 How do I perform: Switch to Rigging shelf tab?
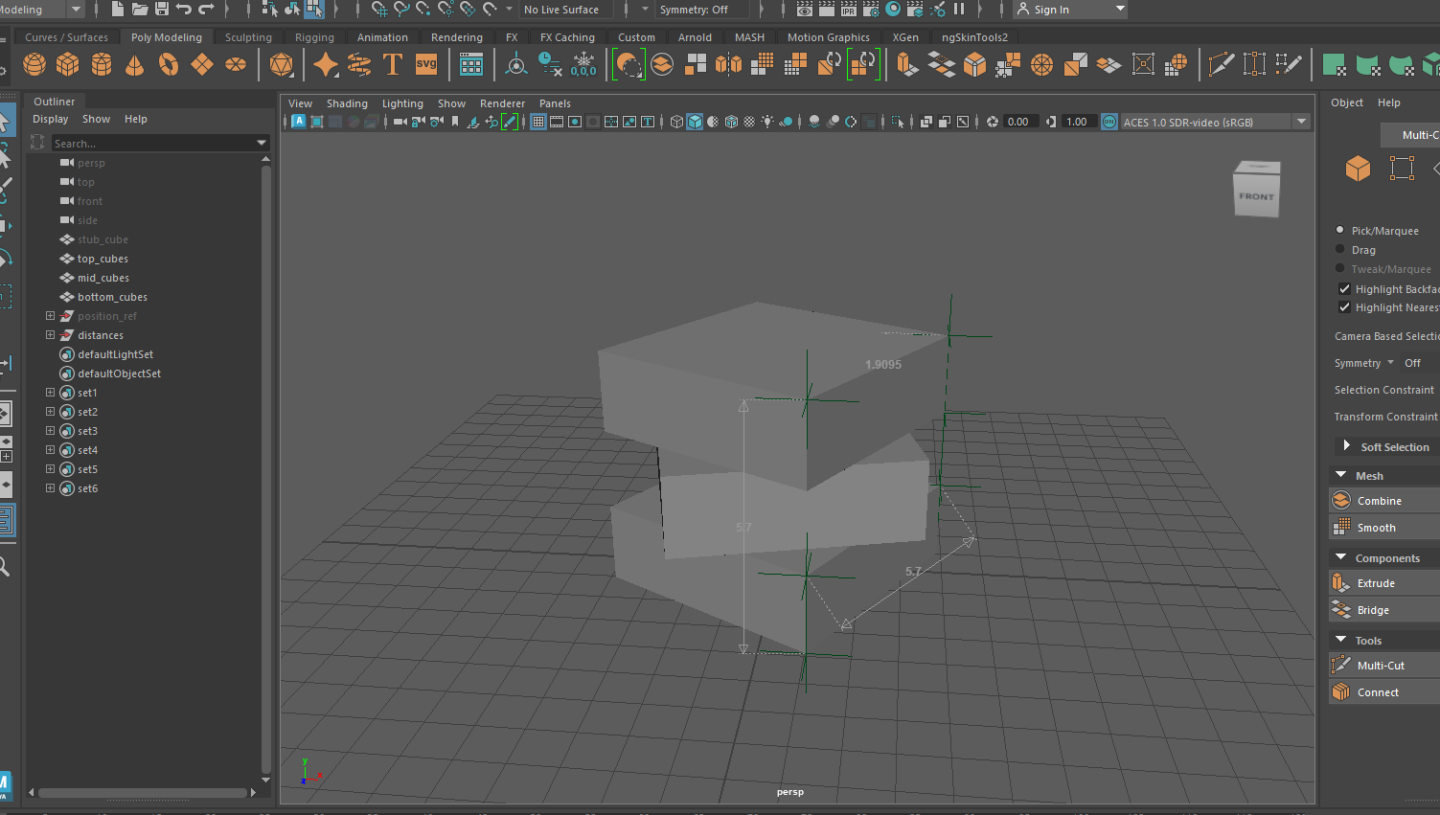tap(314, 37)
